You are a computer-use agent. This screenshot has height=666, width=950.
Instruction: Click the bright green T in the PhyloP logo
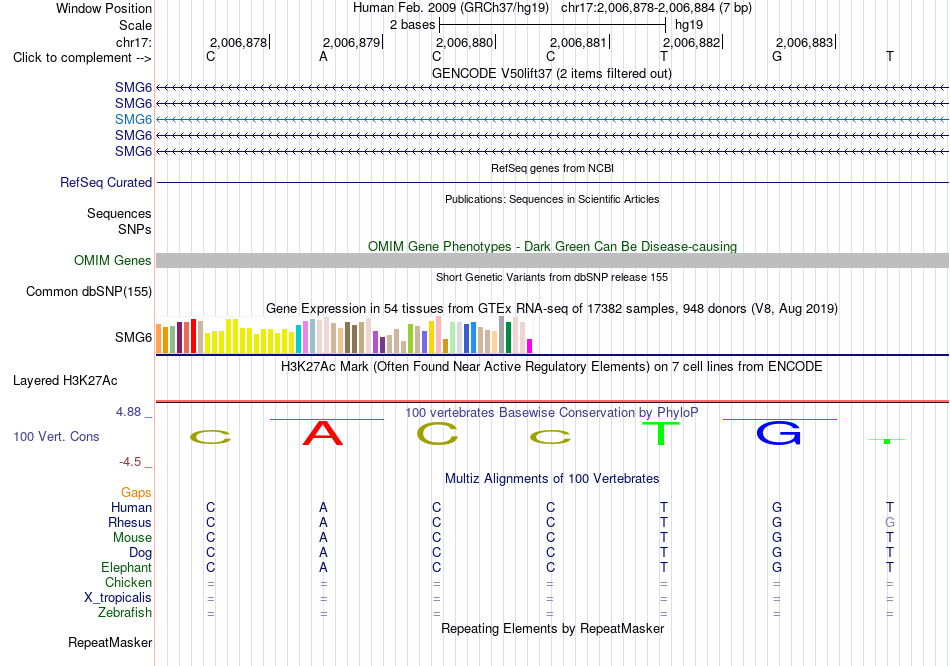pos(661,433)
